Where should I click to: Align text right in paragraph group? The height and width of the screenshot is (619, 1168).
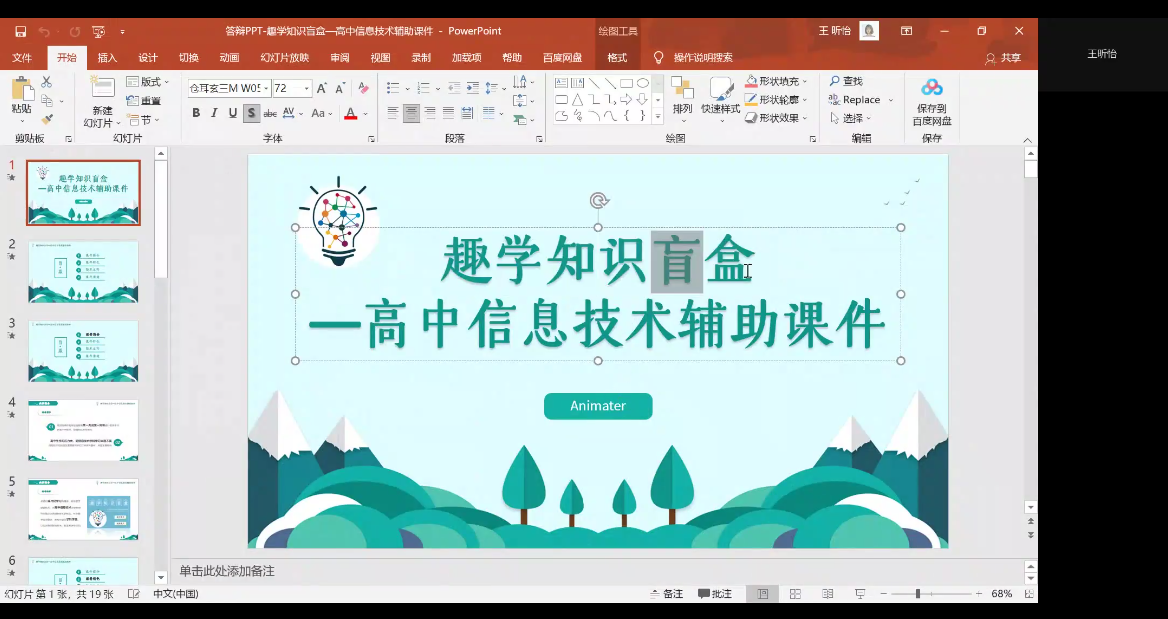[430, 112]
